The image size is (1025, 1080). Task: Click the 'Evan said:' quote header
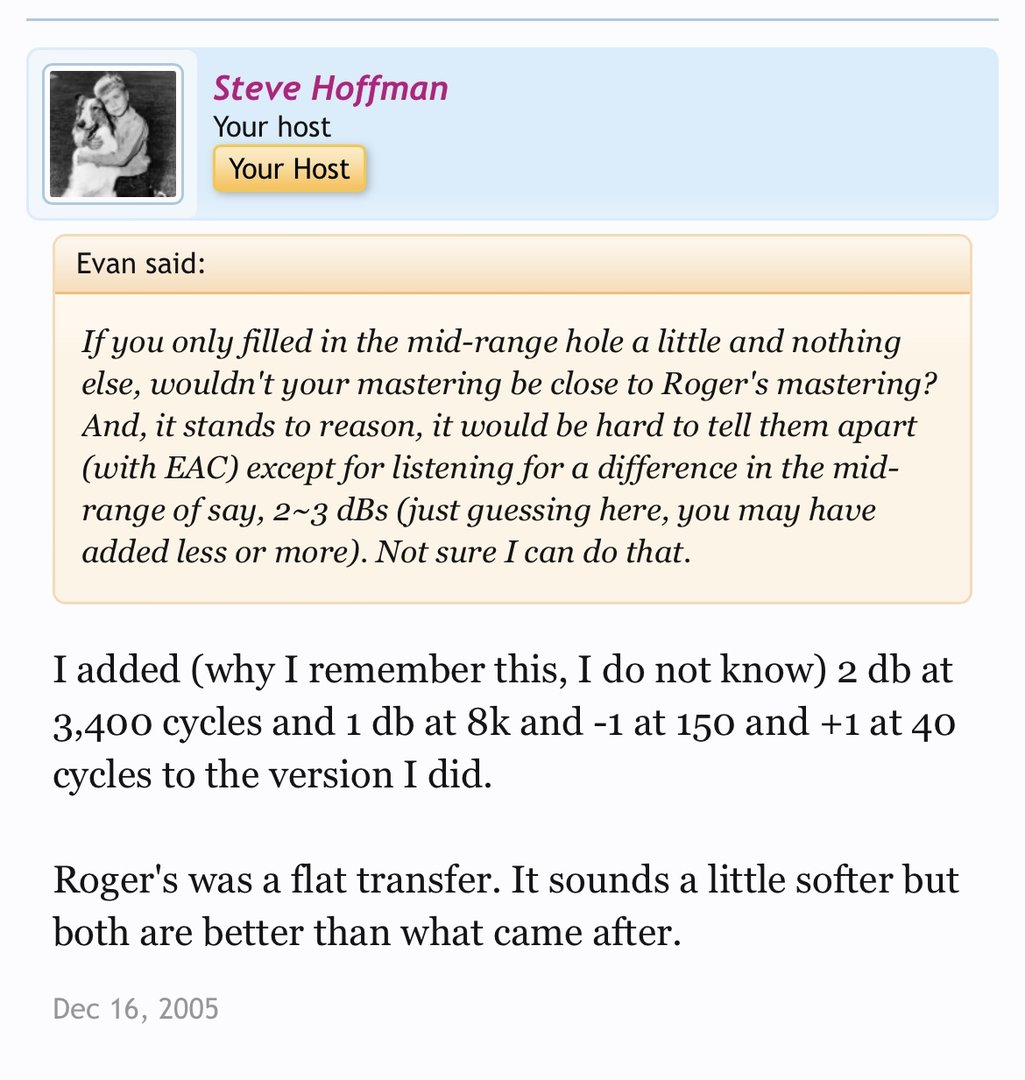pyautogui.click(x=141, y=265)
